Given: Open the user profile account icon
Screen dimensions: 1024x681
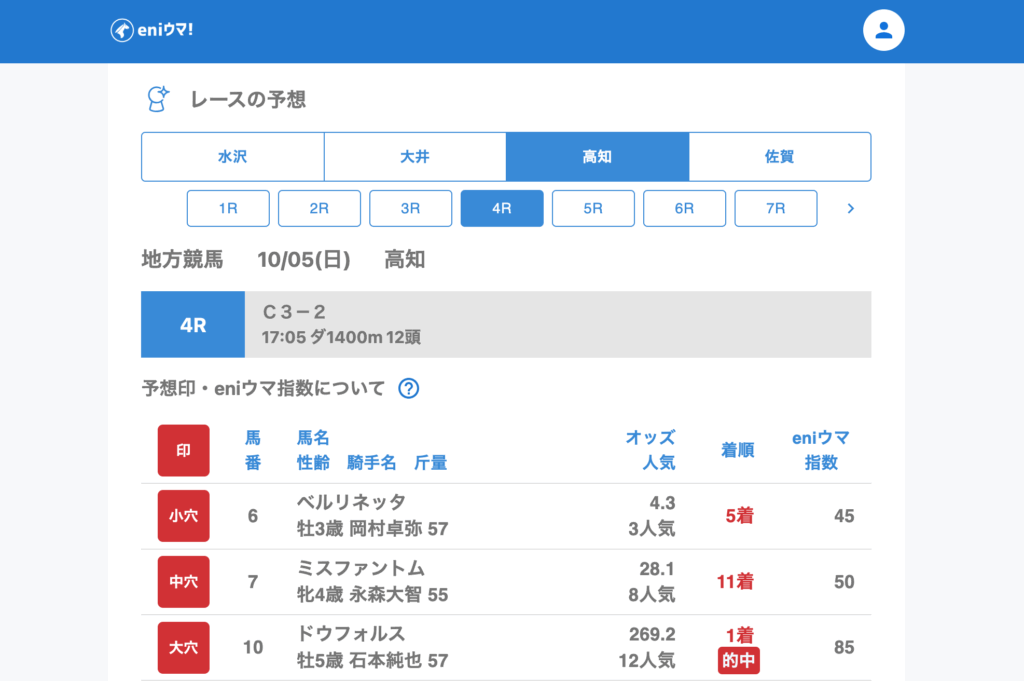Looking at the screenshot, I should tap(883, 30).
